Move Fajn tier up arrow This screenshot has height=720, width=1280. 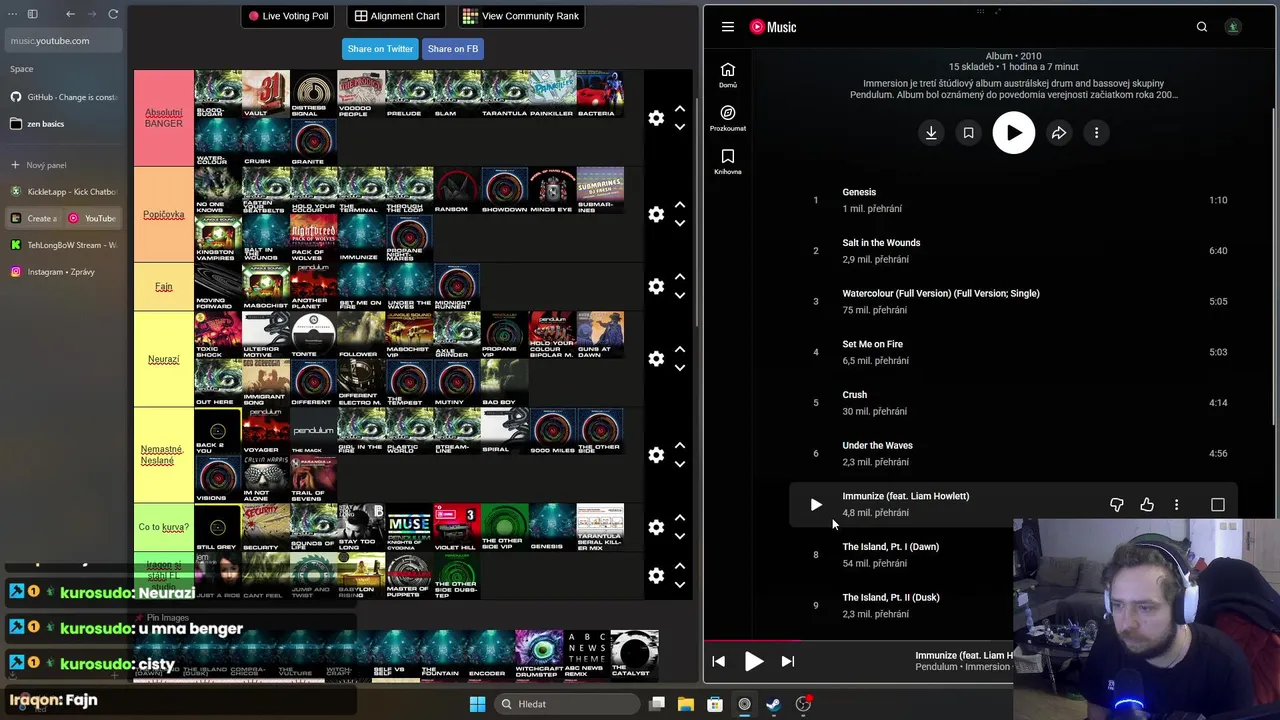pyautogui.click(x=680, y=277)
